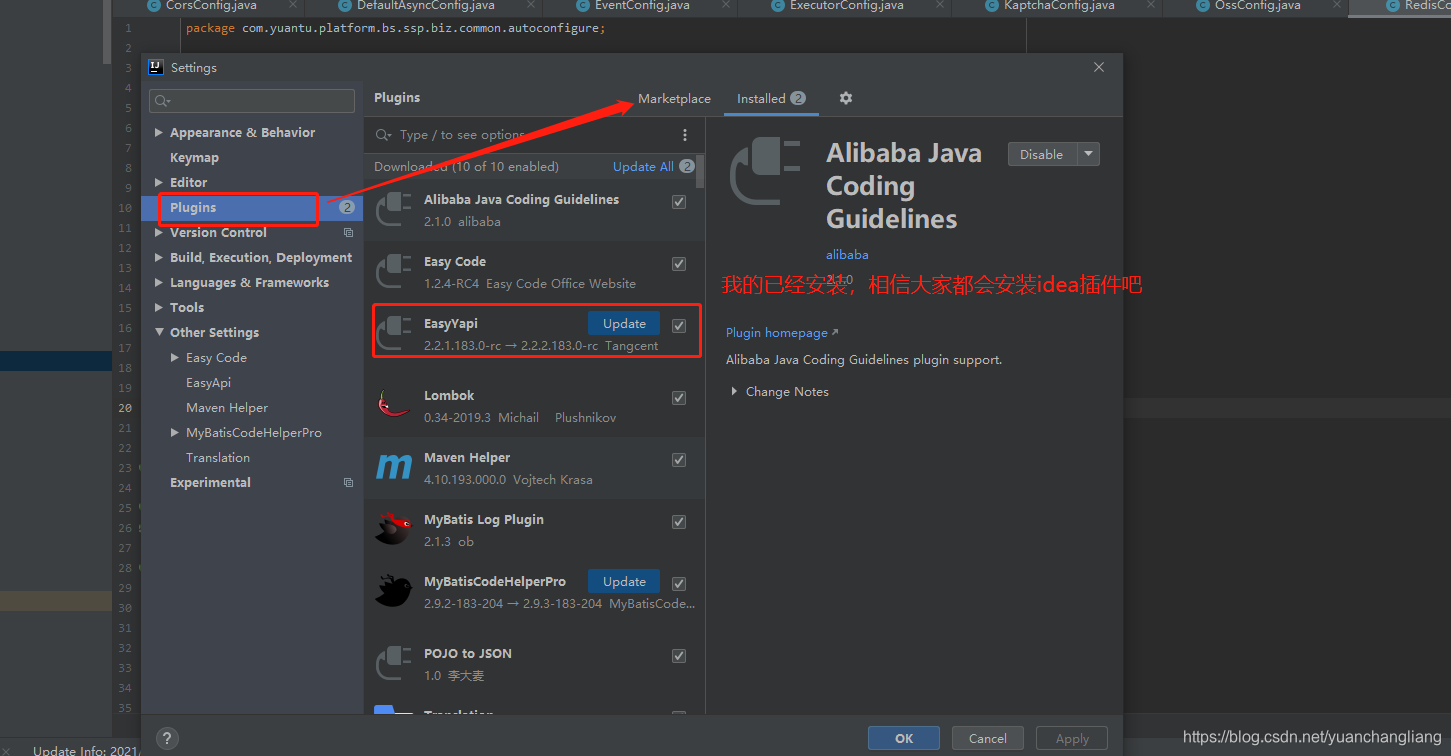This screenshot has height=756, width=1451.
Task: Open the ExecutorConfig.java editor tab
Action: point(846,6)
